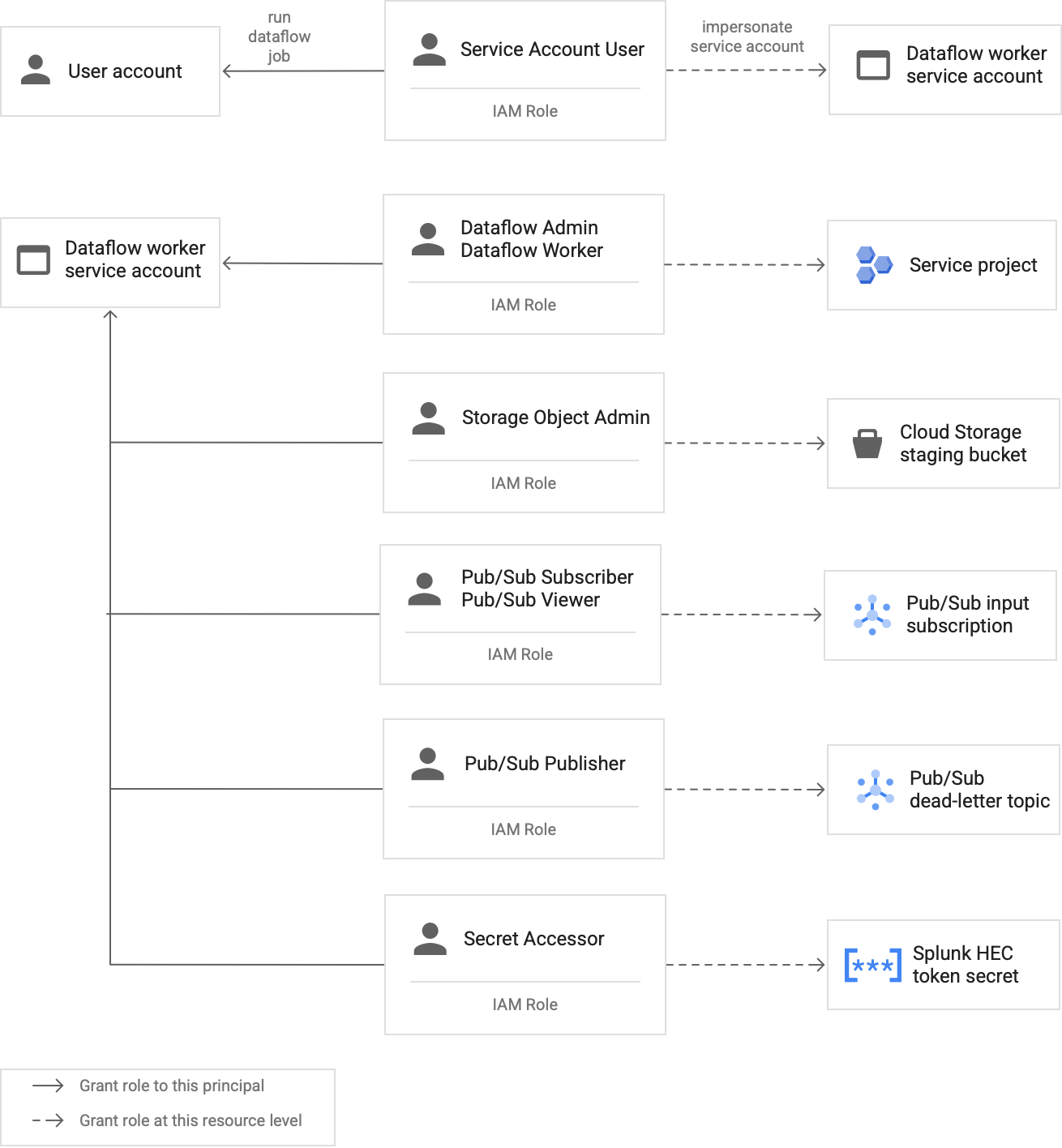1062x1148 pixels.
Task: Click the 'impersonate service account' arrow label
Action: click(747, 37)
